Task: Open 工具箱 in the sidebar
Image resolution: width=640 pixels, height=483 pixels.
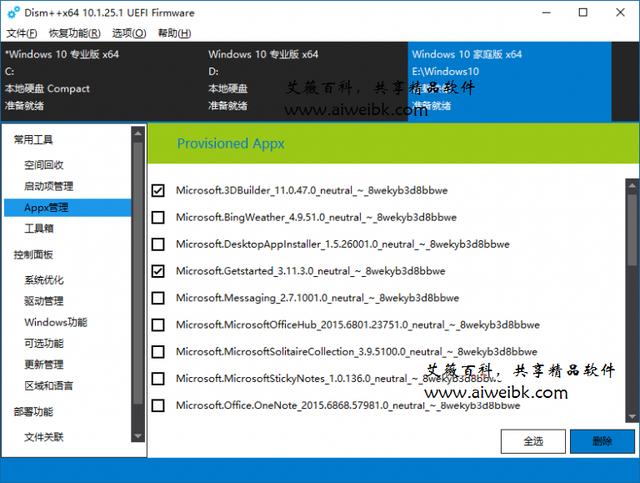Action: coord(39,228)
